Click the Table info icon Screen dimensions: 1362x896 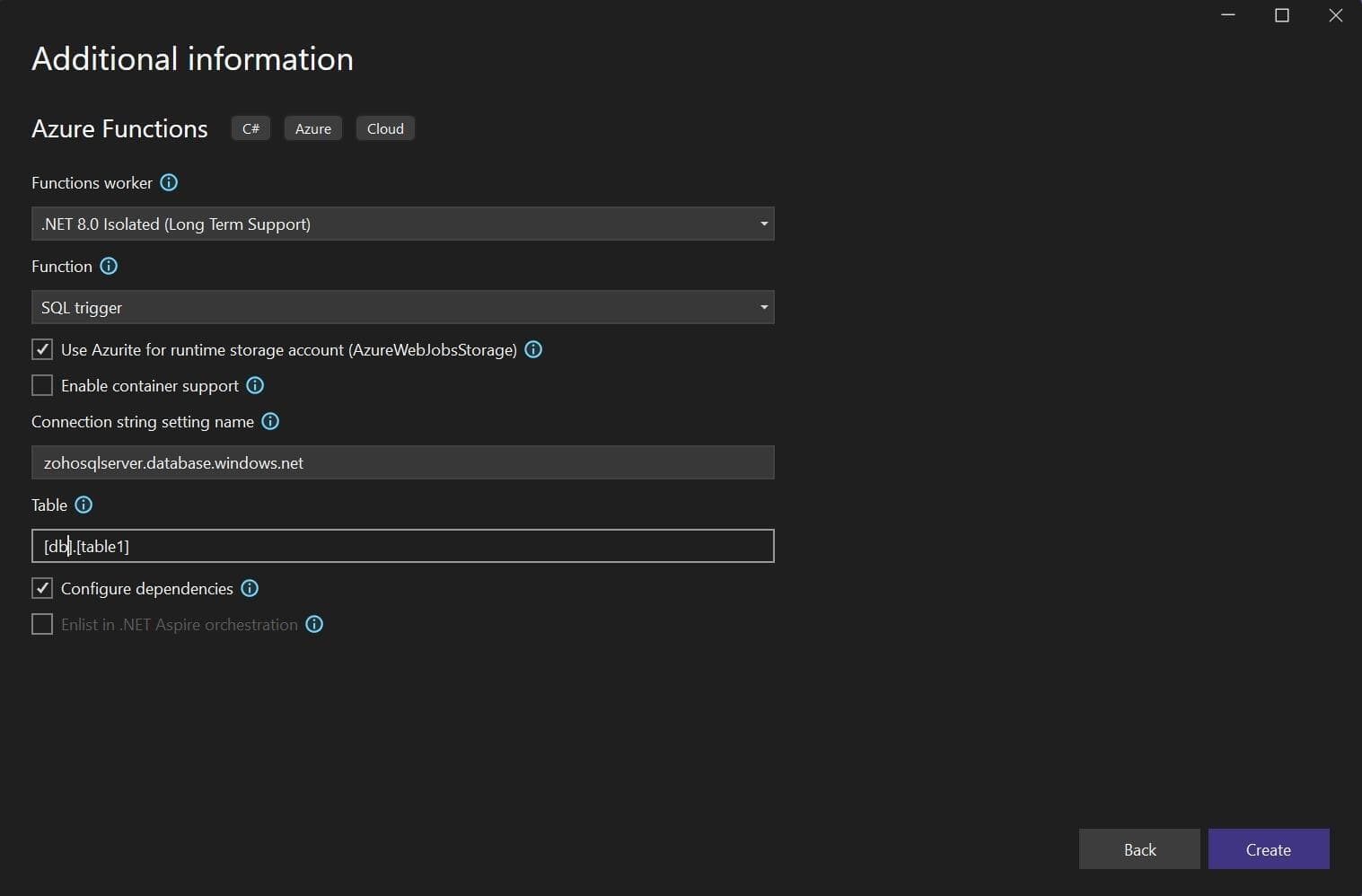83,505
